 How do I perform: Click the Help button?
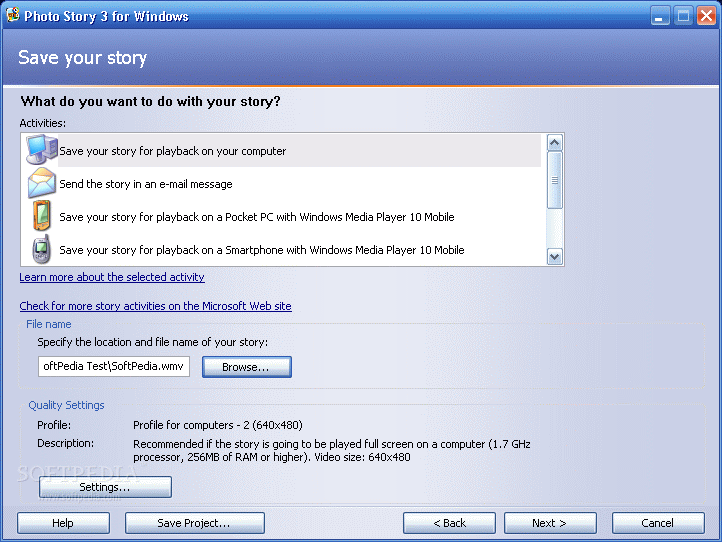(x=64, y=523)
